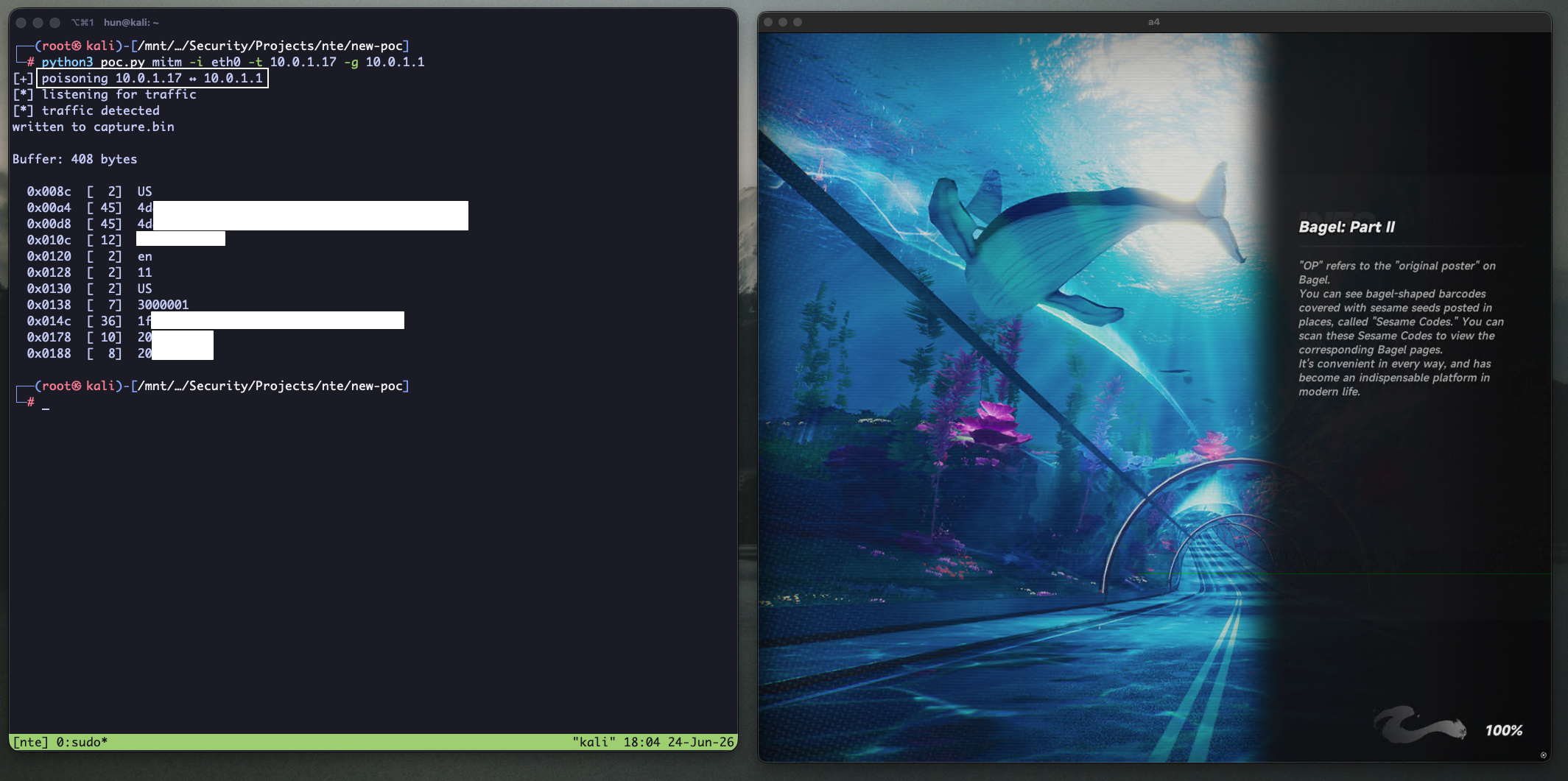Click the 0x0178 offset row
This screenshot has width=1568, height=781.
120,337
